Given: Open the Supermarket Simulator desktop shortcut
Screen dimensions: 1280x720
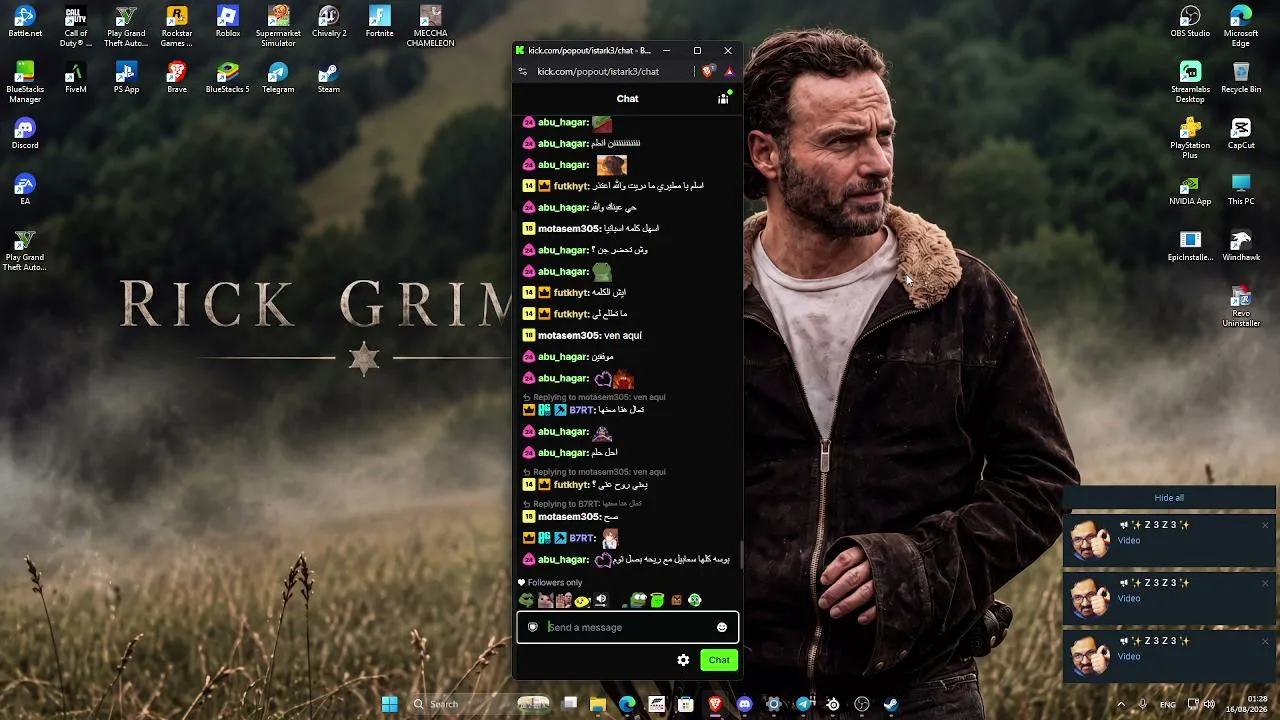Looking at the screenshot, I should (278, 27).
